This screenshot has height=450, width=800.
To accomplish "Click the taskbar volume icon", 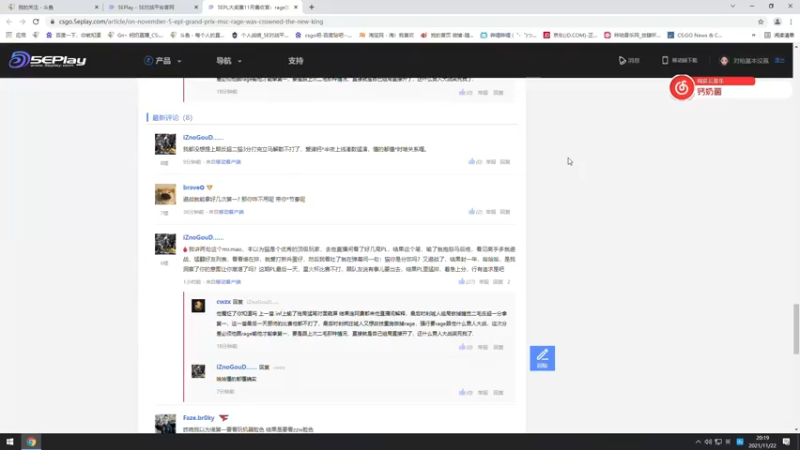I will pos(708,442).
